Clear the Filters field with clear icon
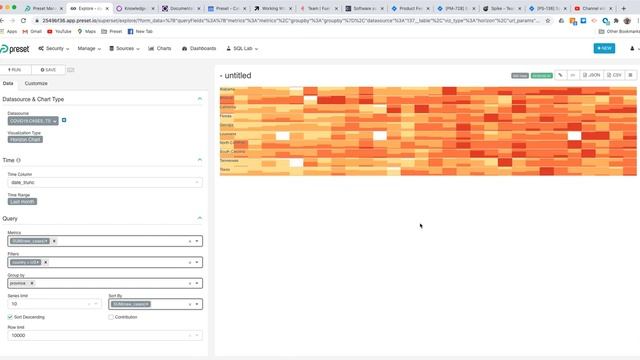Screen dimensions: 640x360 tap(190, 262)
